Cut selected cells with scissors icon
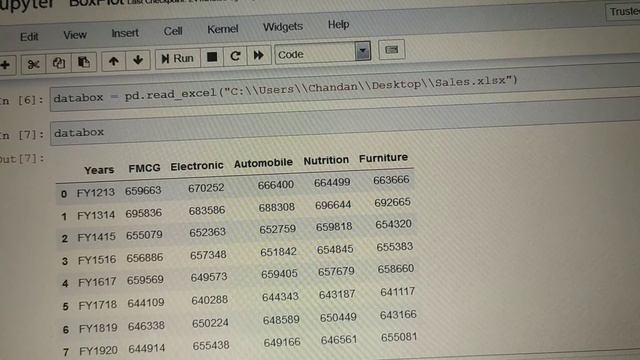 coord(33,64)
